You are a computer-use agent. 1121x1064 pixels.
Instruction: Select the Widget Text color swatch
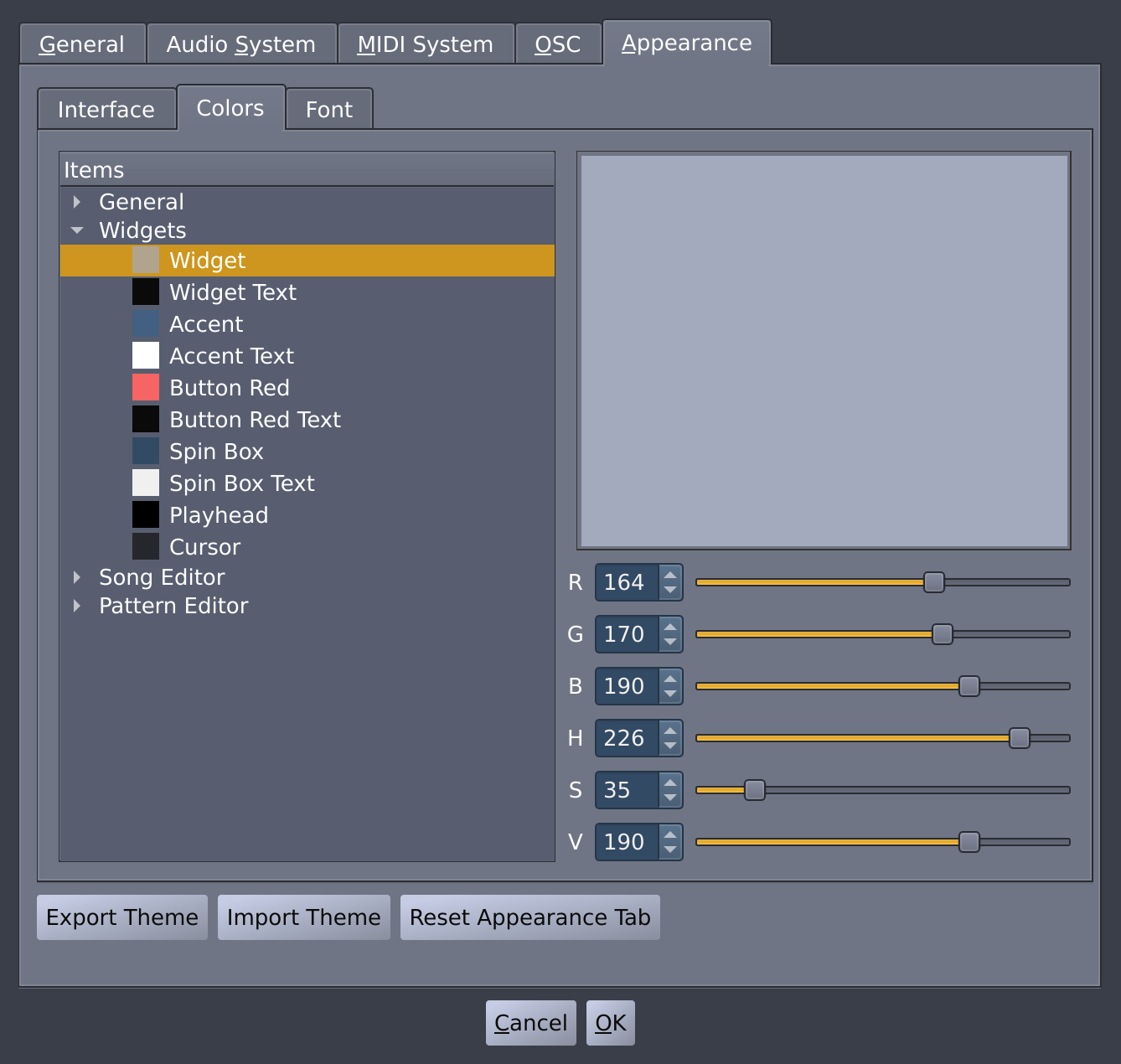tap(145, 292)
